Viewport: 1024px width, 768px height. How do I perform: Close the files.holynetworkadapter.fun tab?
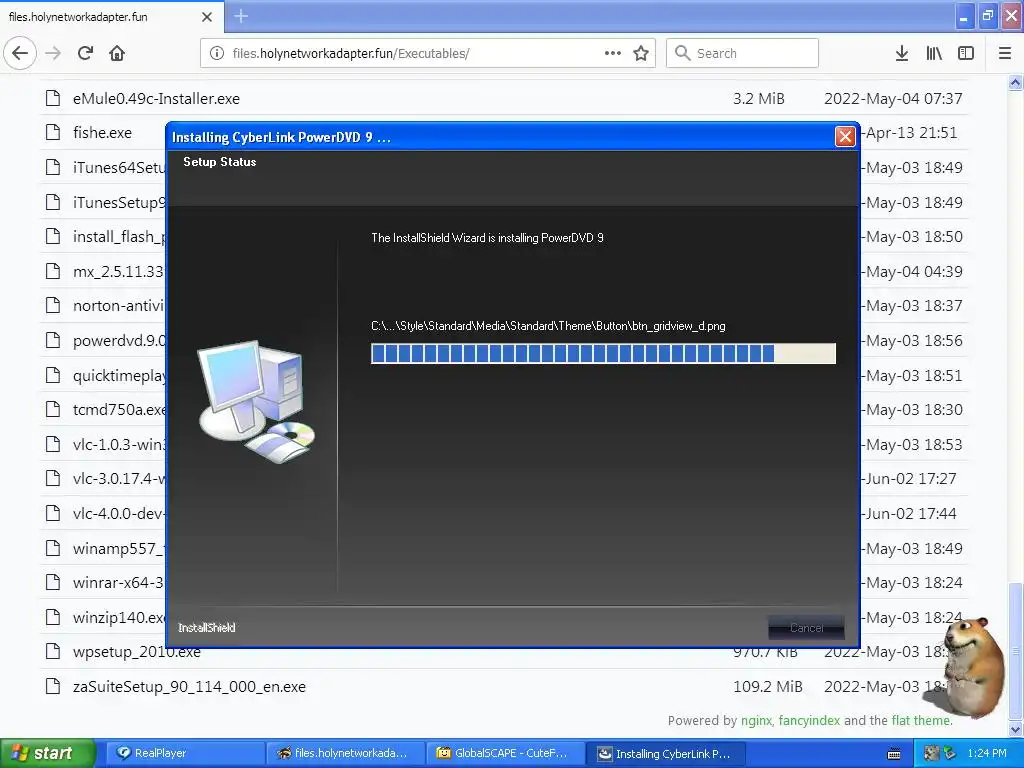click(206, 17)
